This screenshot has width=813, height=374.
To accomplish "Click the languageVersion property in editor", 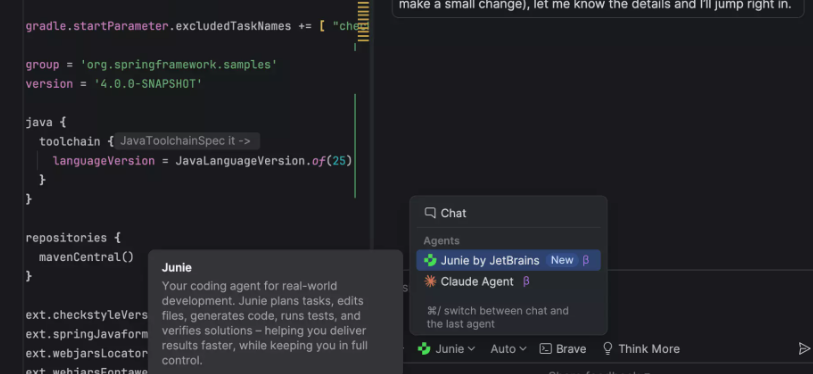I will click(104, 161).
